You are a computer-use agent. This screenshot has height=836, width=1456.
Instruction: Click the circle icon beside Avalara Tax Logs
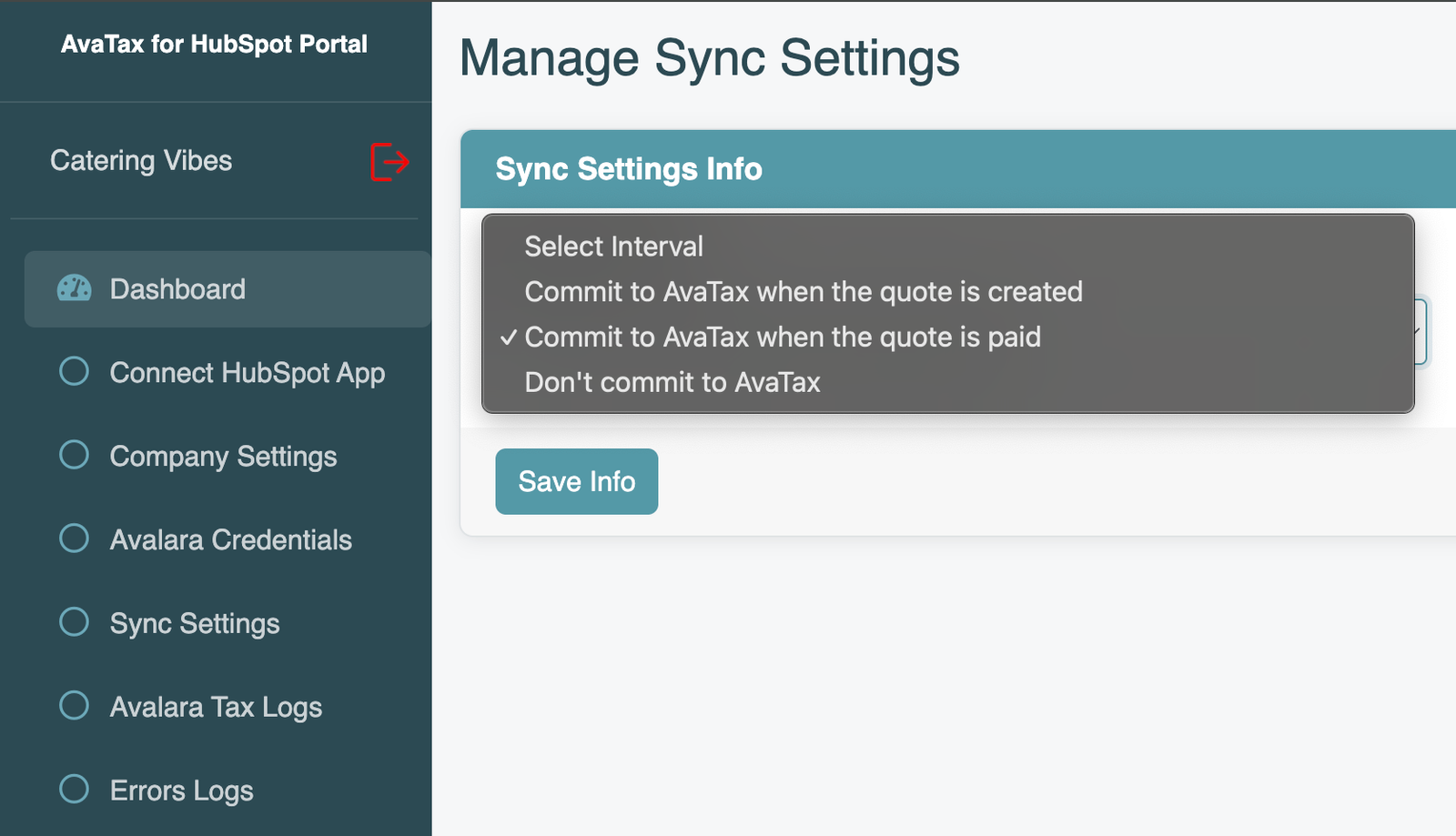[x=74, y=705]
